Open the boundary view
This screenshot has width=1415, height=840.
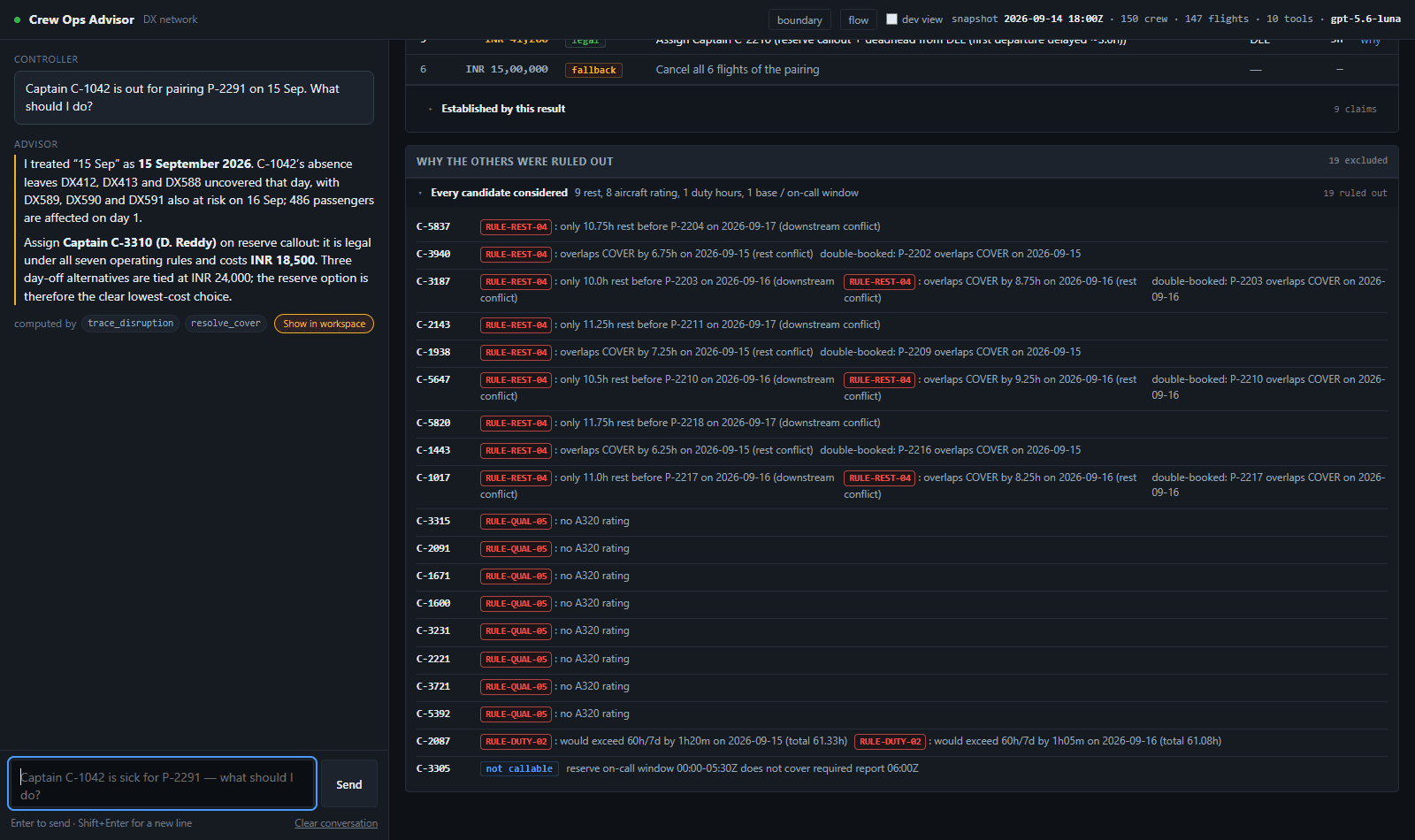(x=799, y=20)
